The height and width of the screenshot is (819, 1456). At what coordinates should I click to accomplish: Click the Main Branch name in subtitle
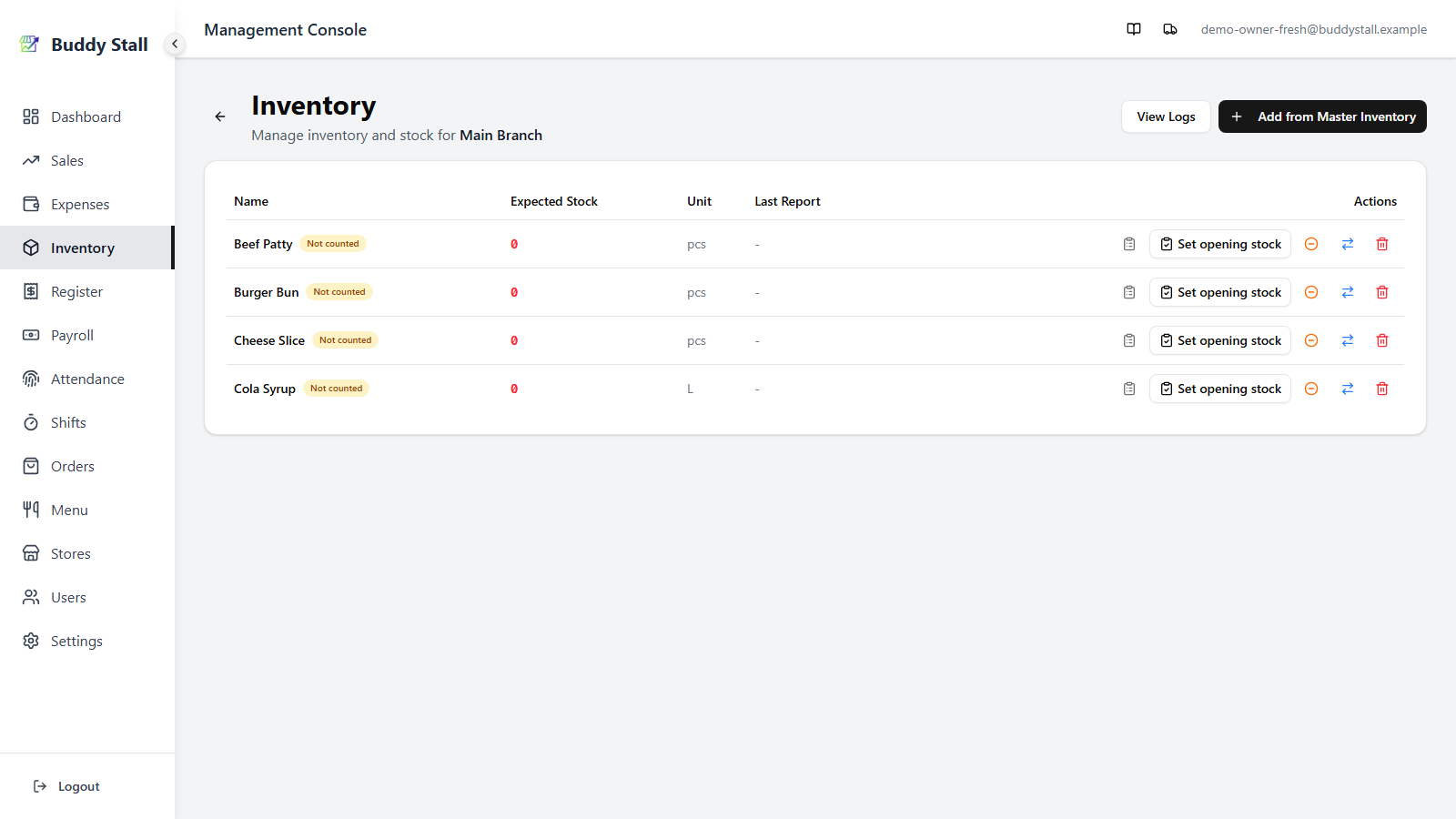[500, 135]
